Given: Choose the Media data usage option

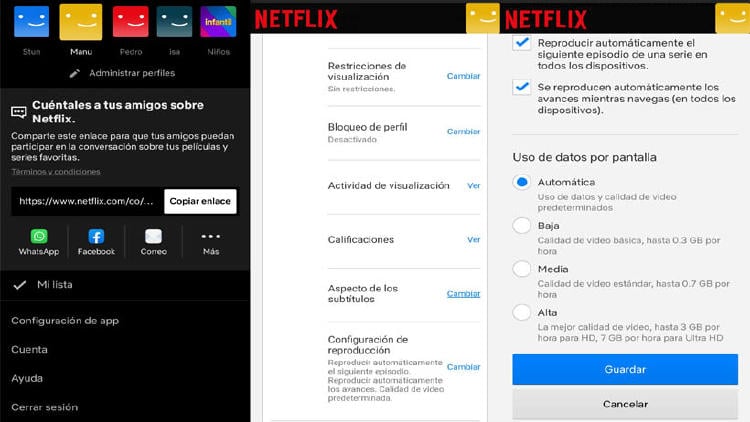Looking at the screenshot, I should 521,269.
